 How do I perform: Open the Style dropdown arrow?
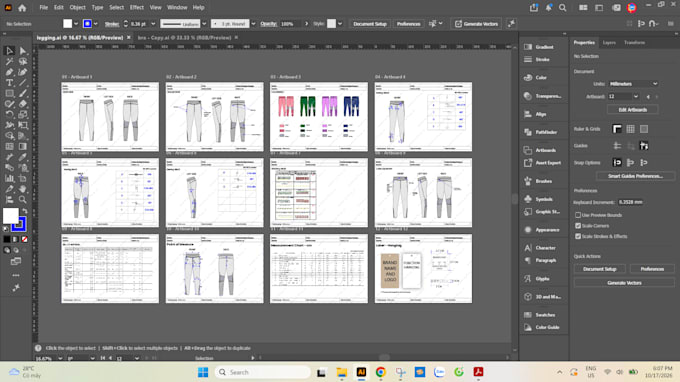click(340, 24)
